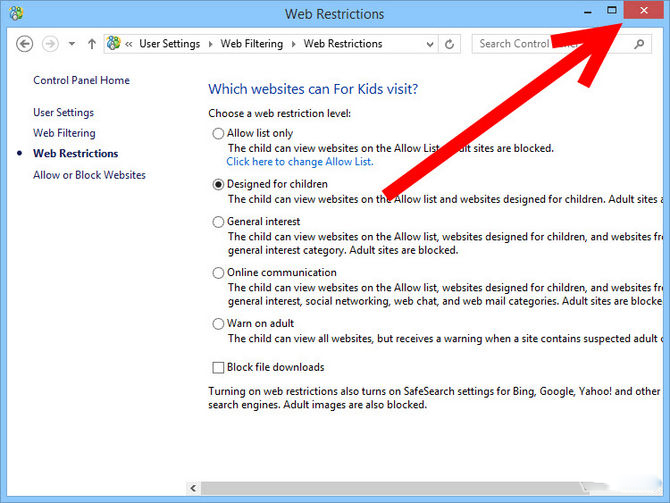The width and height of the screenshot is (670, 503).
Task: Go to User Settings in sidebar
Action: (63, 112)
